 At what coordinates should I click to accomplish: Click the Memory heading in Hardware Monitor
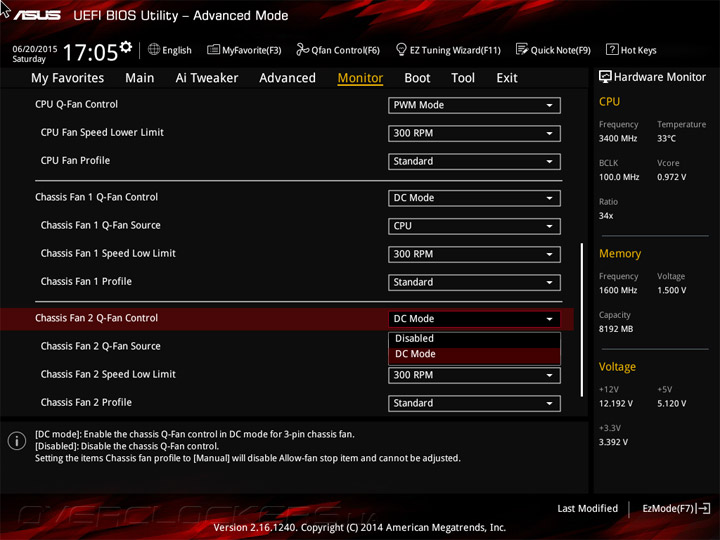620,253
